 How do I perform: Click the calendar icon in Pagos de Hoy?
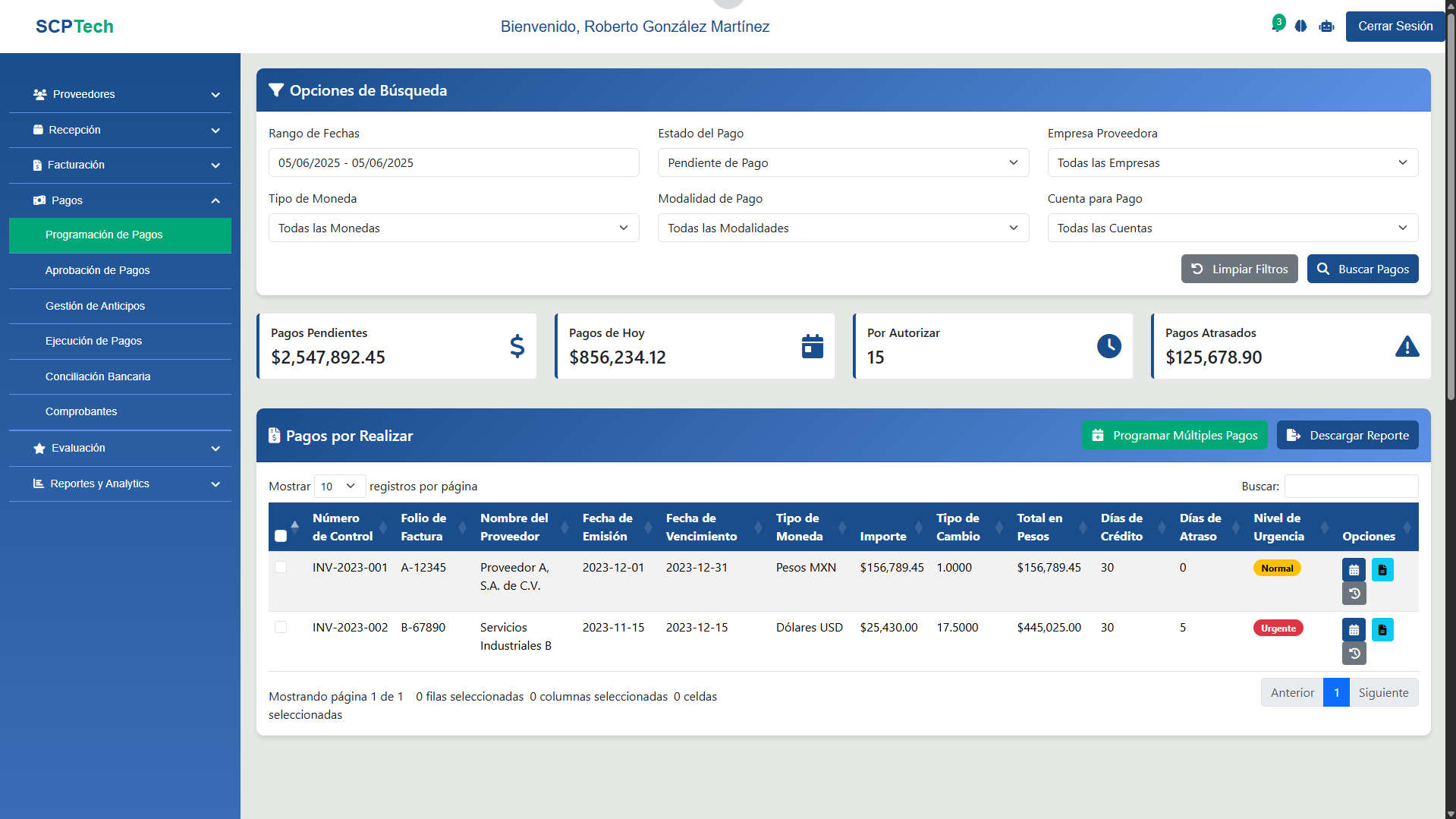[x=812, y=346]
